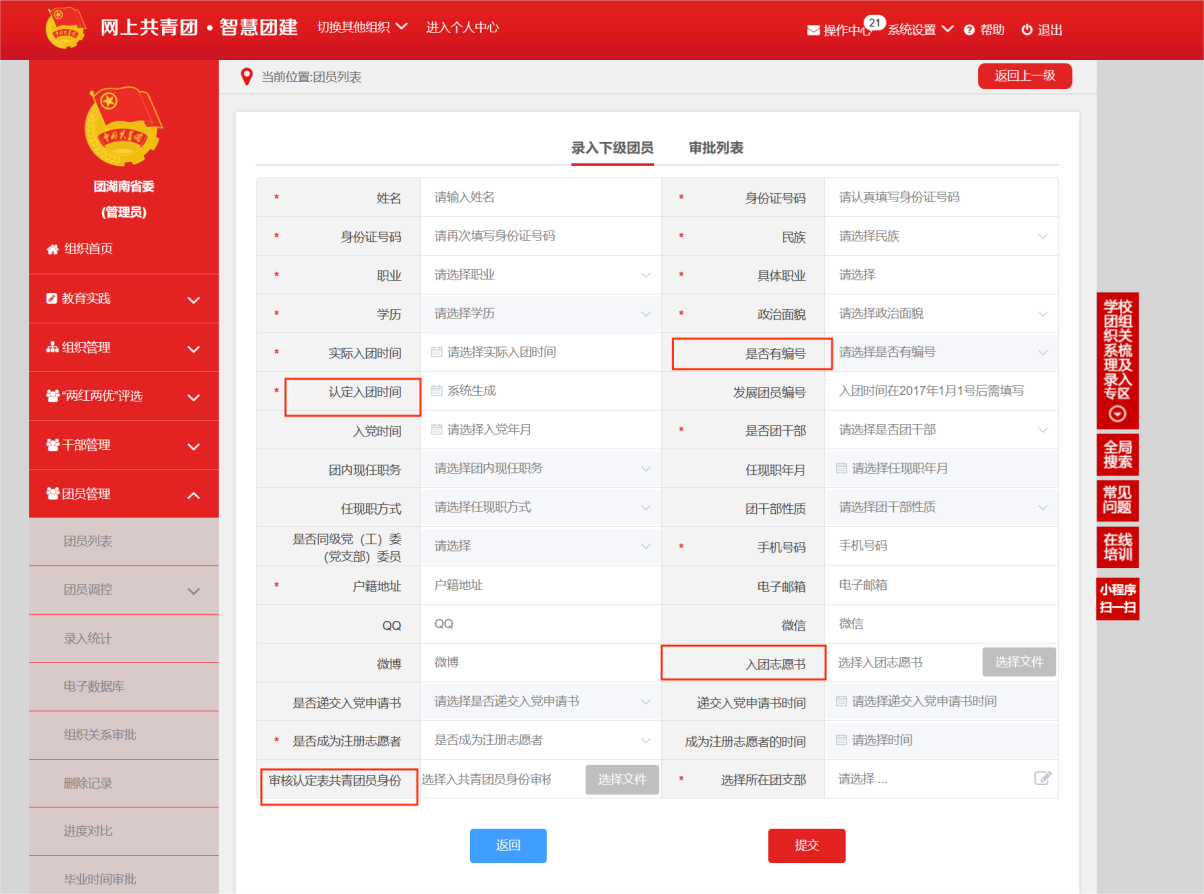Click the 退出 power icon
The height and width of the screenshot is (894, 1204).
click(1026, 30)
